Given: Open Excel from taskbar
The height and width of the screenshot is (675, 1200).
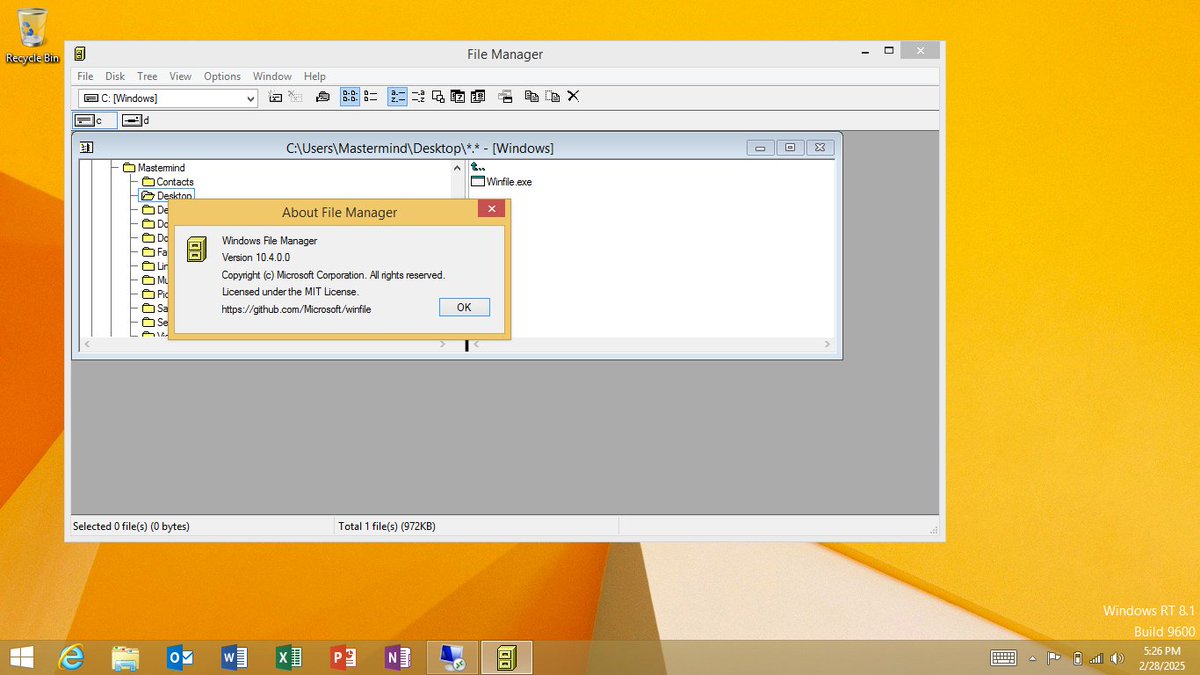Looking at the screenshot, I should (x=289, y=657).
